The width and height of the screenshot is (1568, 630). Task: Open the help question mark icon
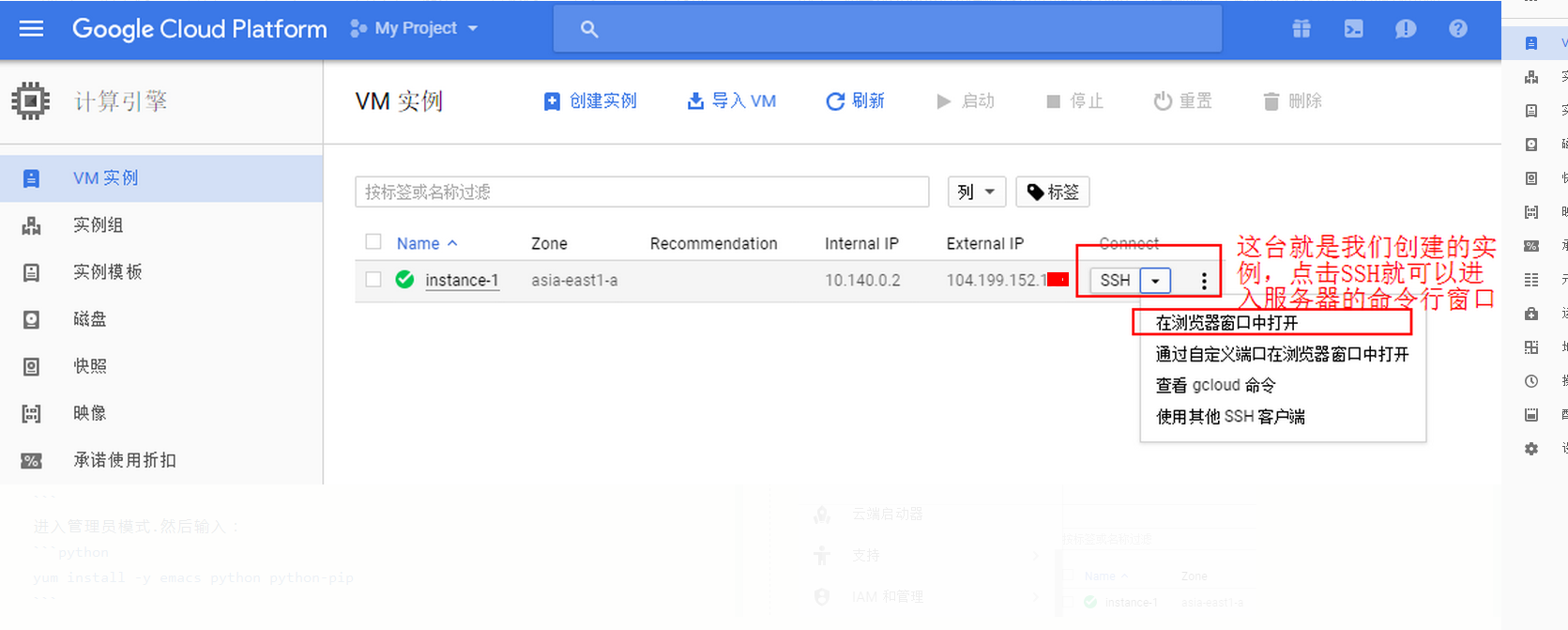1458,29
